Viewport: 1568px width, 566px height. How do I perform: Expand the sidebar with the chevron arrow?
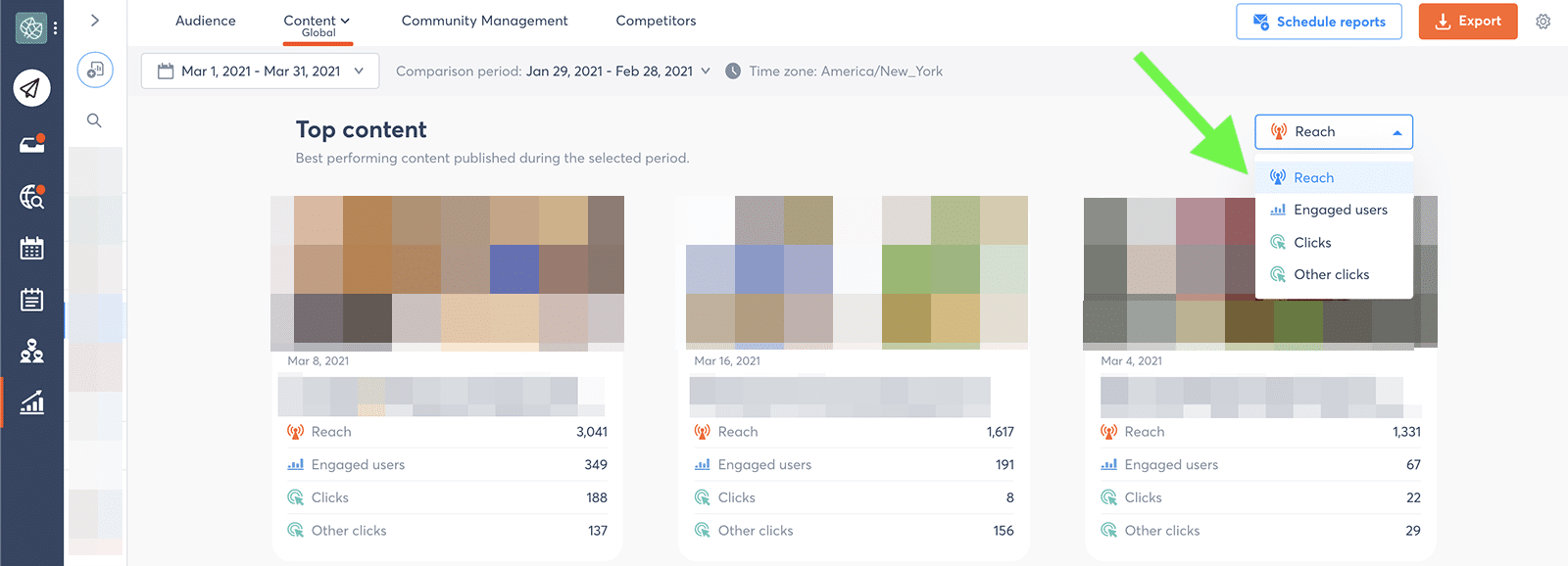point(95,20)
